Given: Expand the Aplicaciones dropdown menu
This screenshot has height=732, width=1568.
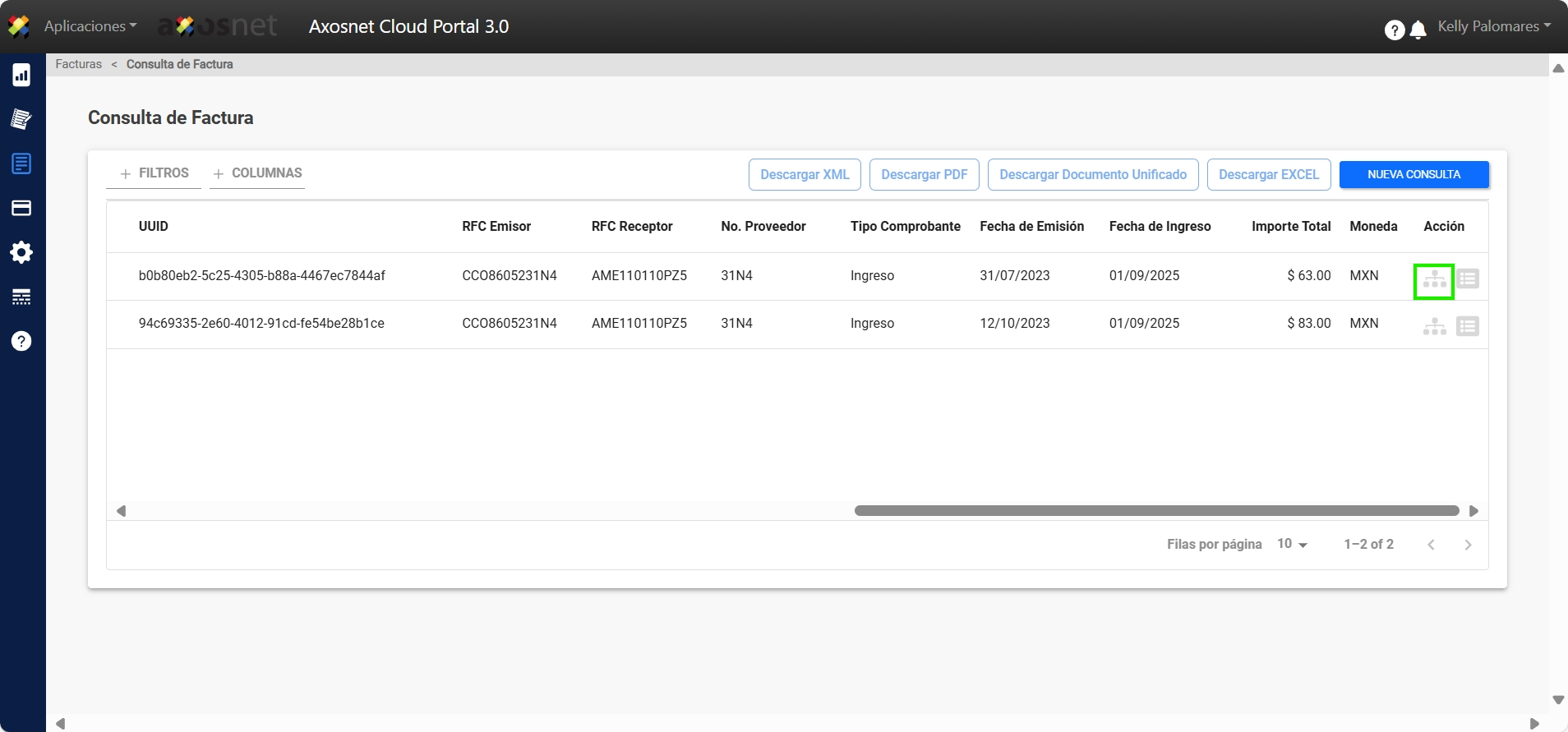Looking at the screenshot, I should [90, 26].
